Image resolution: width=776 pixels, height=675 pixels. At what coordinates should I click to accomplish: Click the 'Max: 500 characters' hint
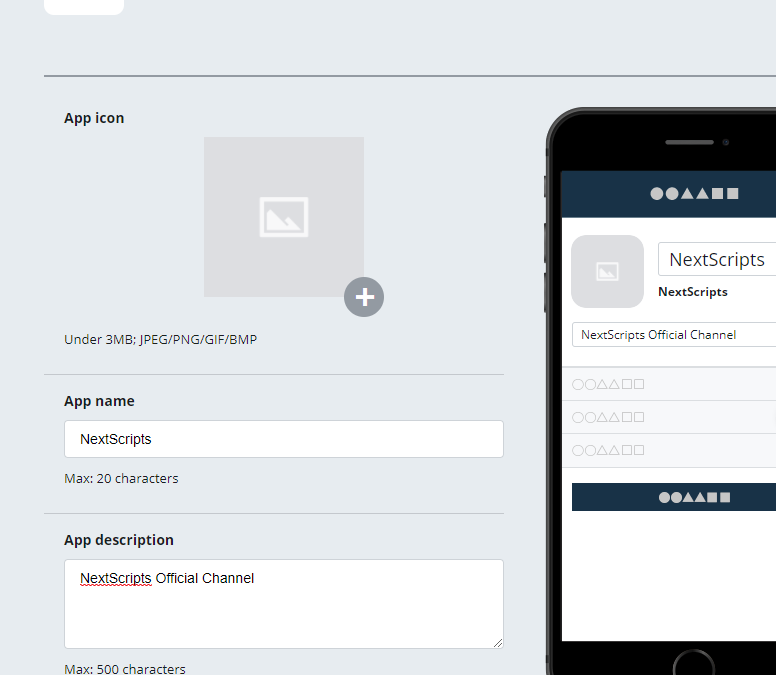125,669
